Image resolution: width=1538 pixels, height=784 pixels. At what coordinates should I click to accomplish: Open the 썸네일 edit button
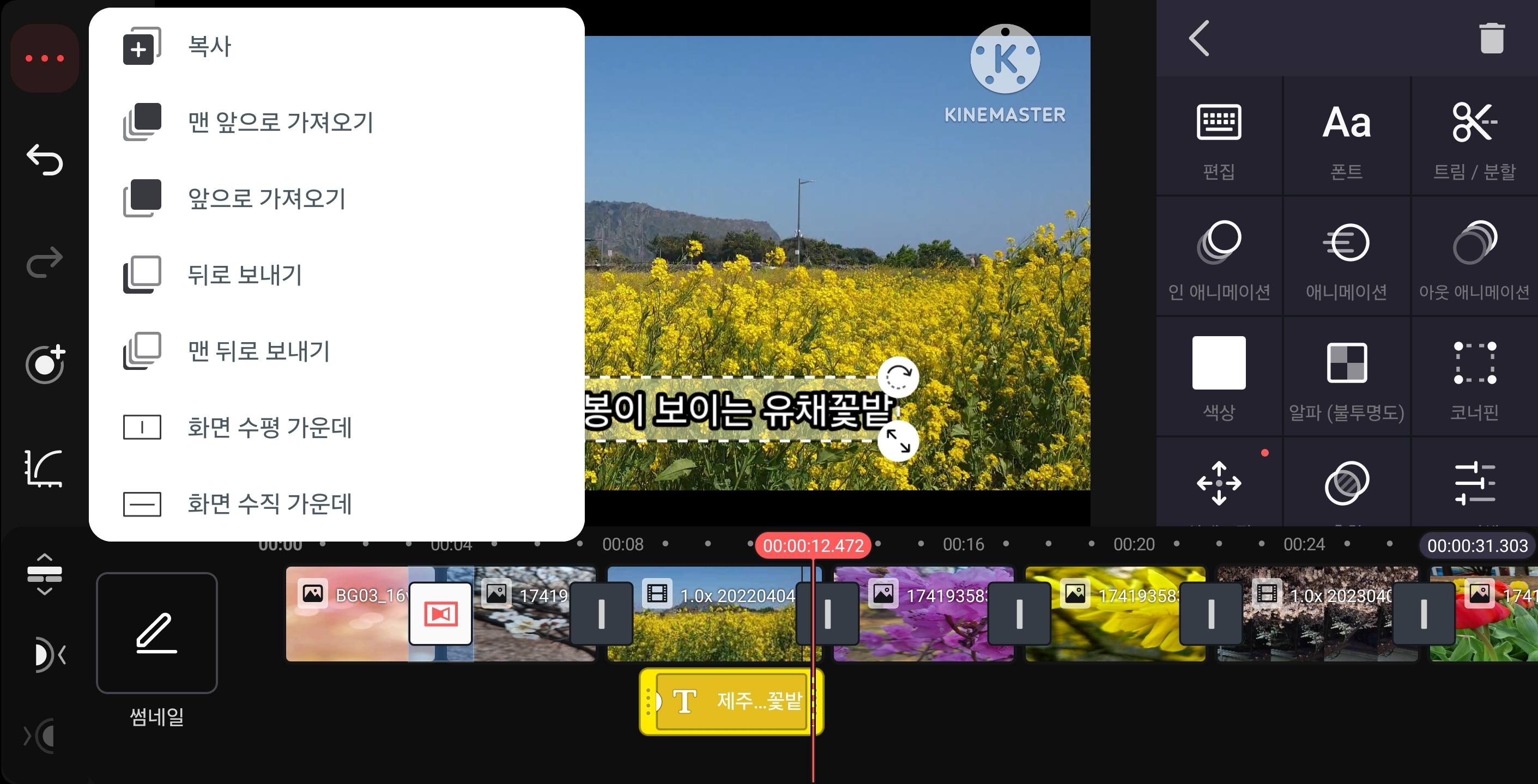point(156,633)
